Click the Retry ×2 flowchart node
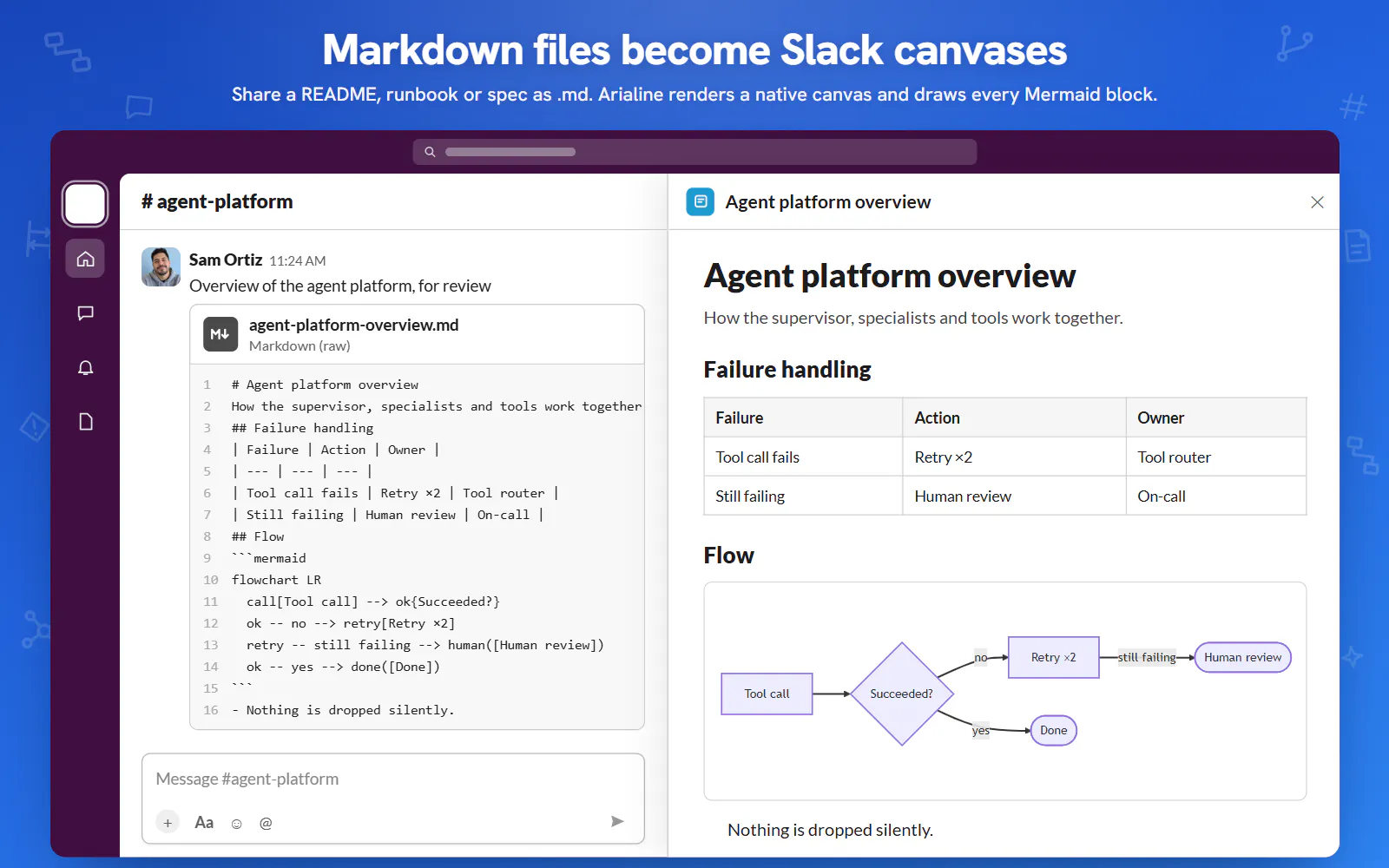This screenshot has width=1389, height=868. pos(1053,657)
